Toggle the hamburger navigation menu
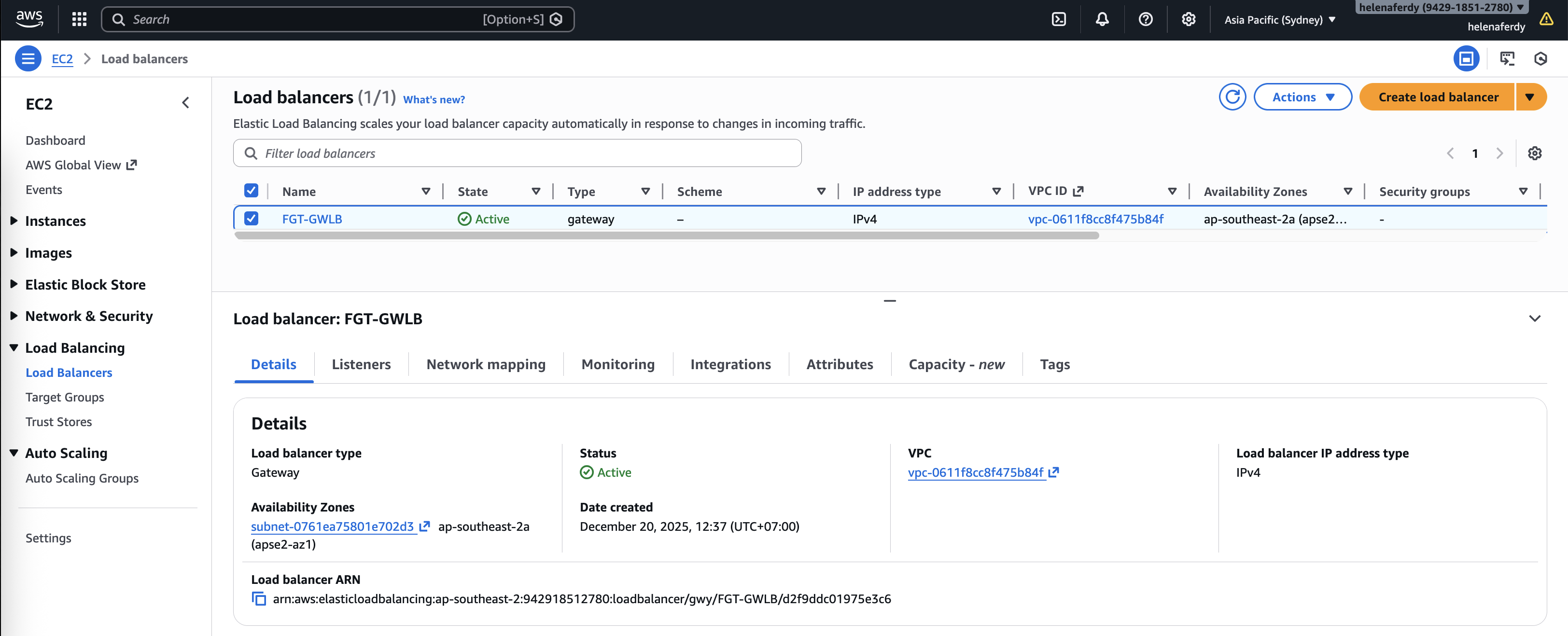Viewport: 1568px width, 636px height. pos(28,58)
